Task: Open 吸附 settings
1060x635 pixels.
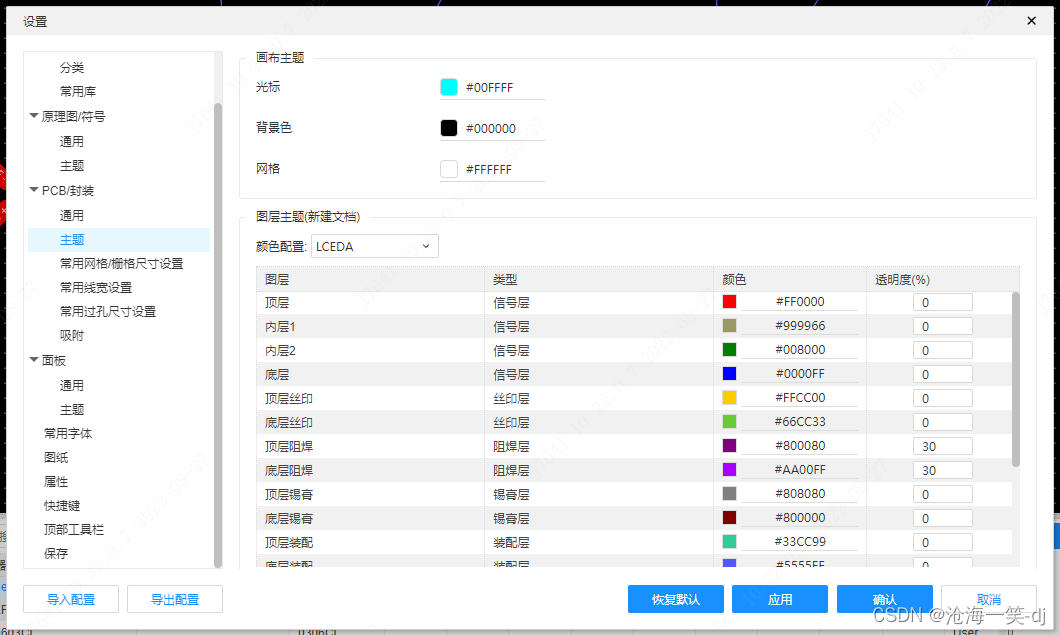Action: [72, 335]
